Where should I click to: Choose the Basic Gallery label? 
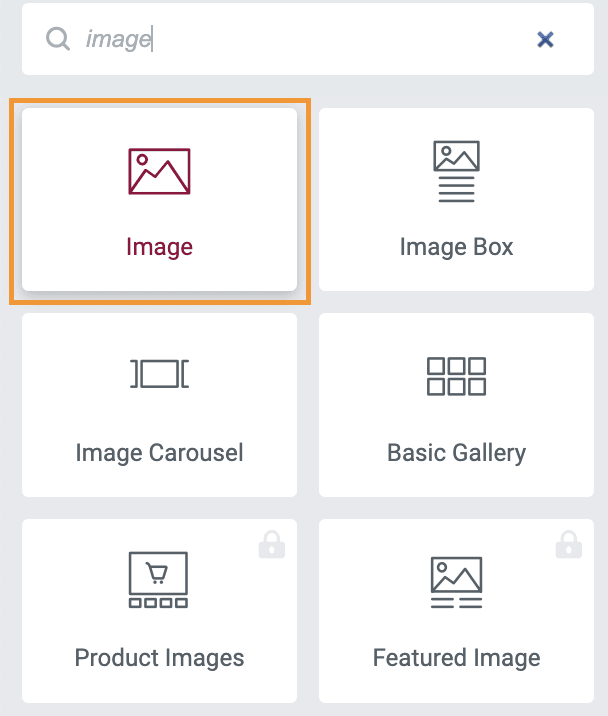point(456,452)
